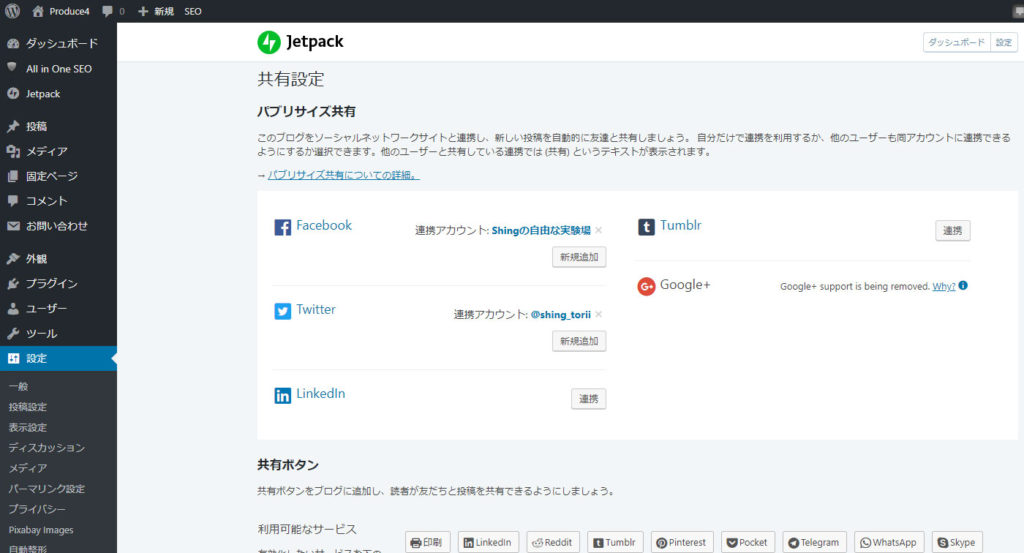This screenshot has width=1024, height=553.
Task: Click the Tumblr icon
Action: [646, 227]
